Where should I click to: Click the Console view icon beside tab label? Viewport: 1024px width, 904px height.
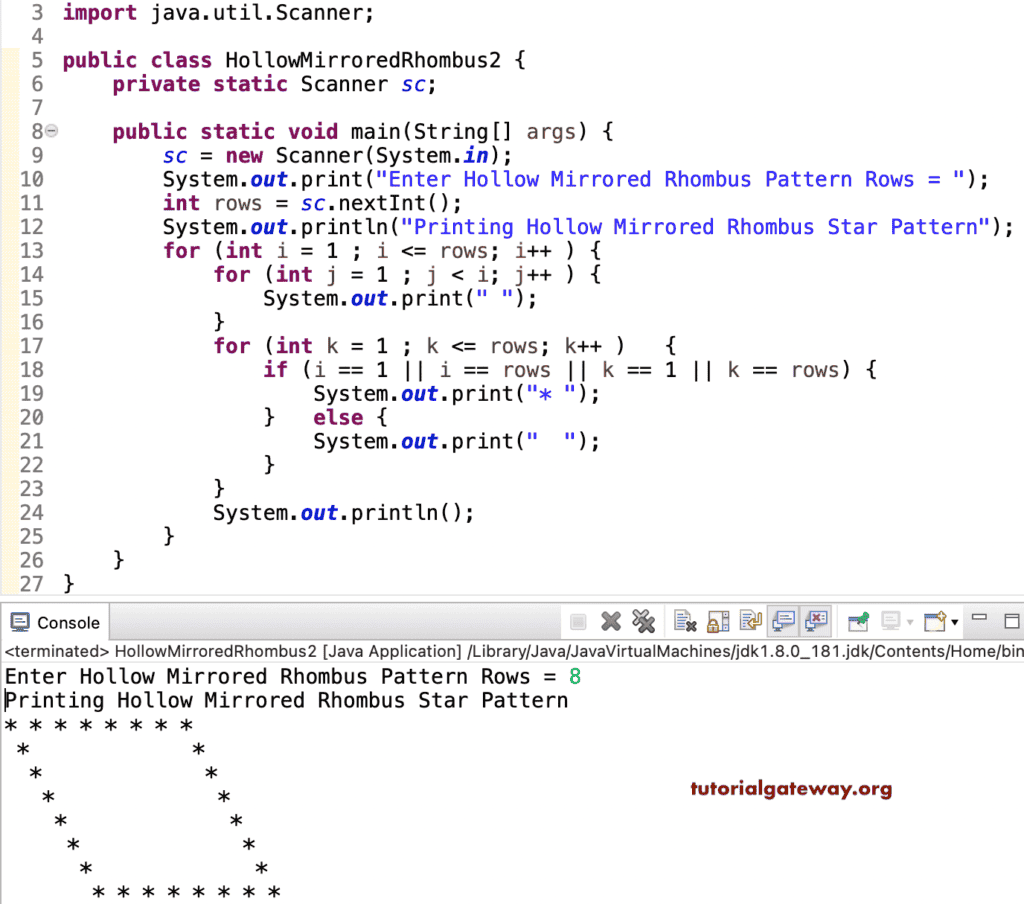click(20, 622)
